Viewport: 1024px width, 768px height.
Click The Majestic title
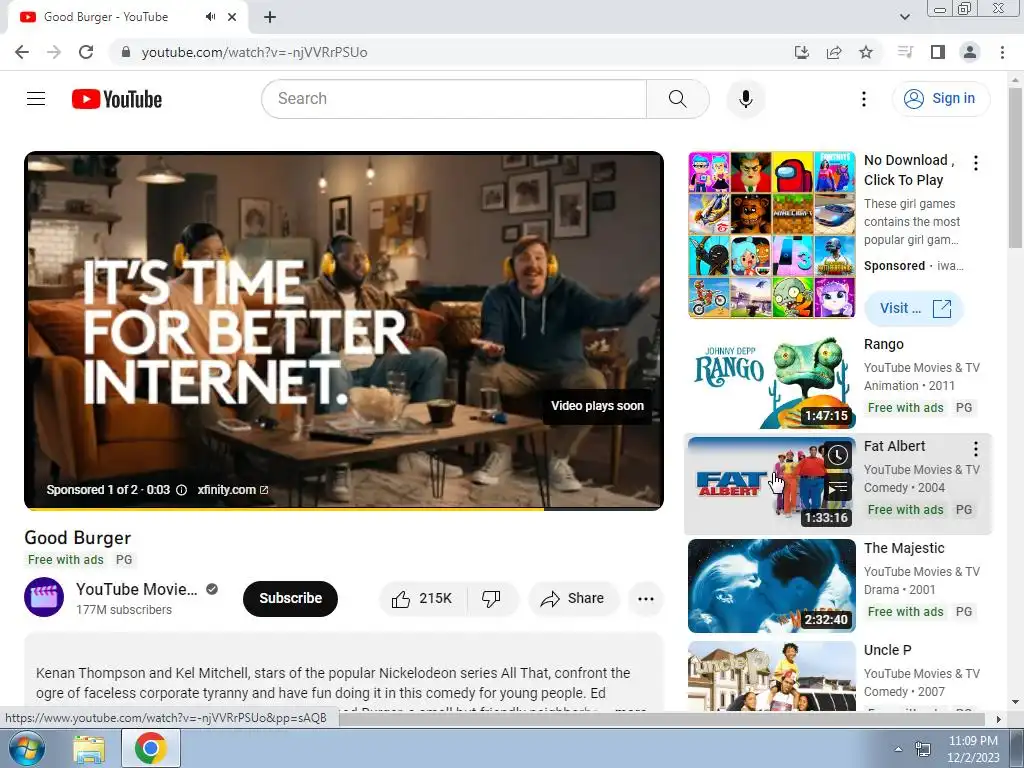click(904, 548)
